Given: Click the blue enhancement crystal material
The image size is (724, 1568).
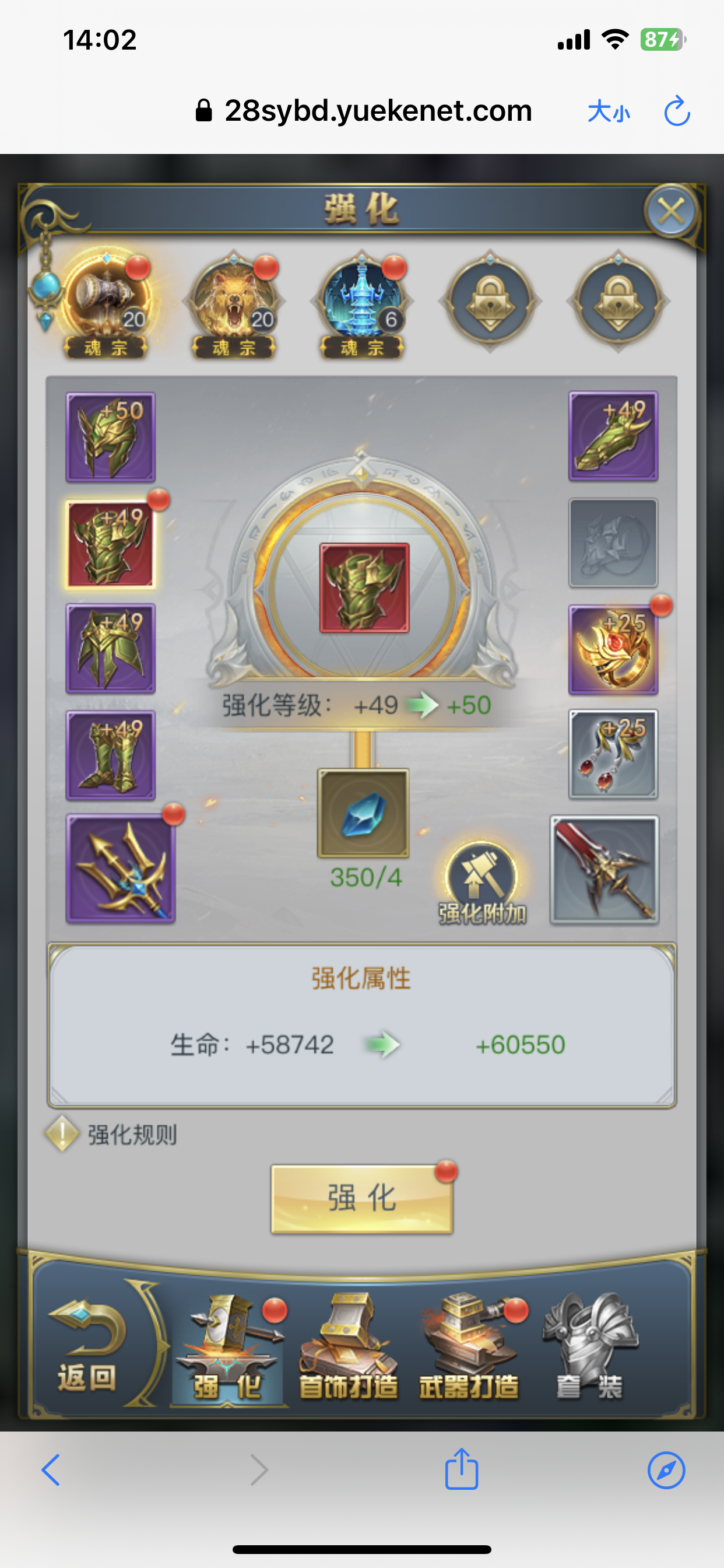Looking at the screenshot, I should 363,813.
